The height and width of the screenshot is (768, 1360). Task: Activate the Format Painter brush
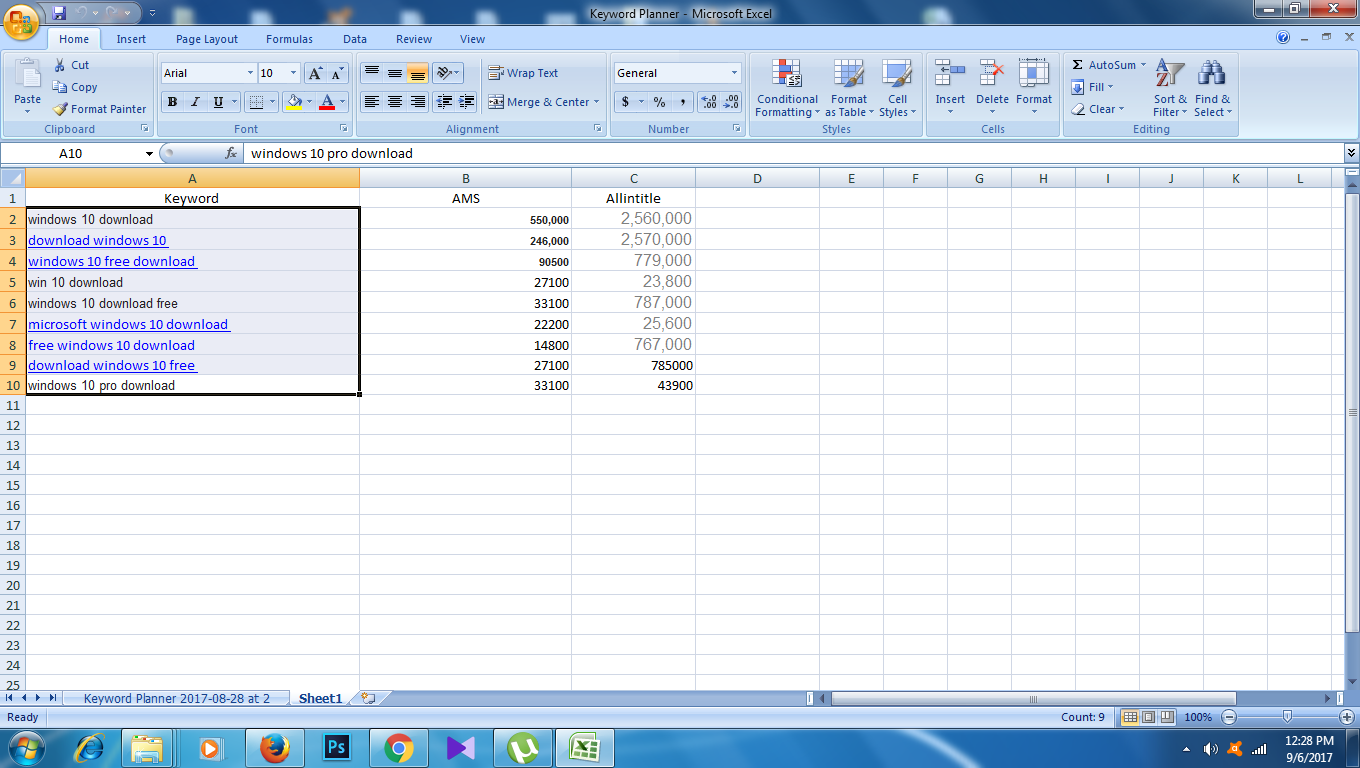click(x=59, y=109)
